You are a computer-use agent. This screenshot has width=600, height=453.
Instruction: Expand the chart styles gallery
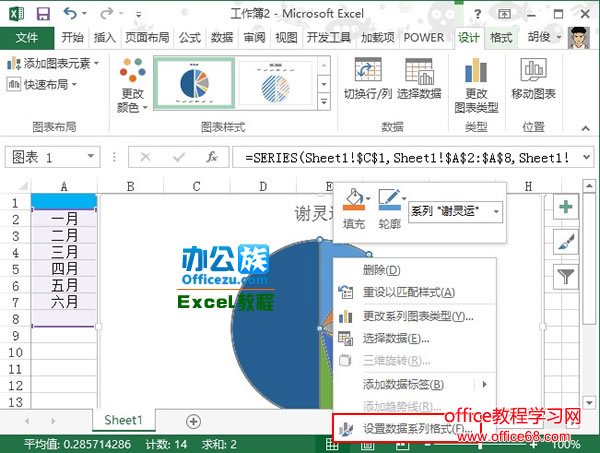click(x=324, y=103)
